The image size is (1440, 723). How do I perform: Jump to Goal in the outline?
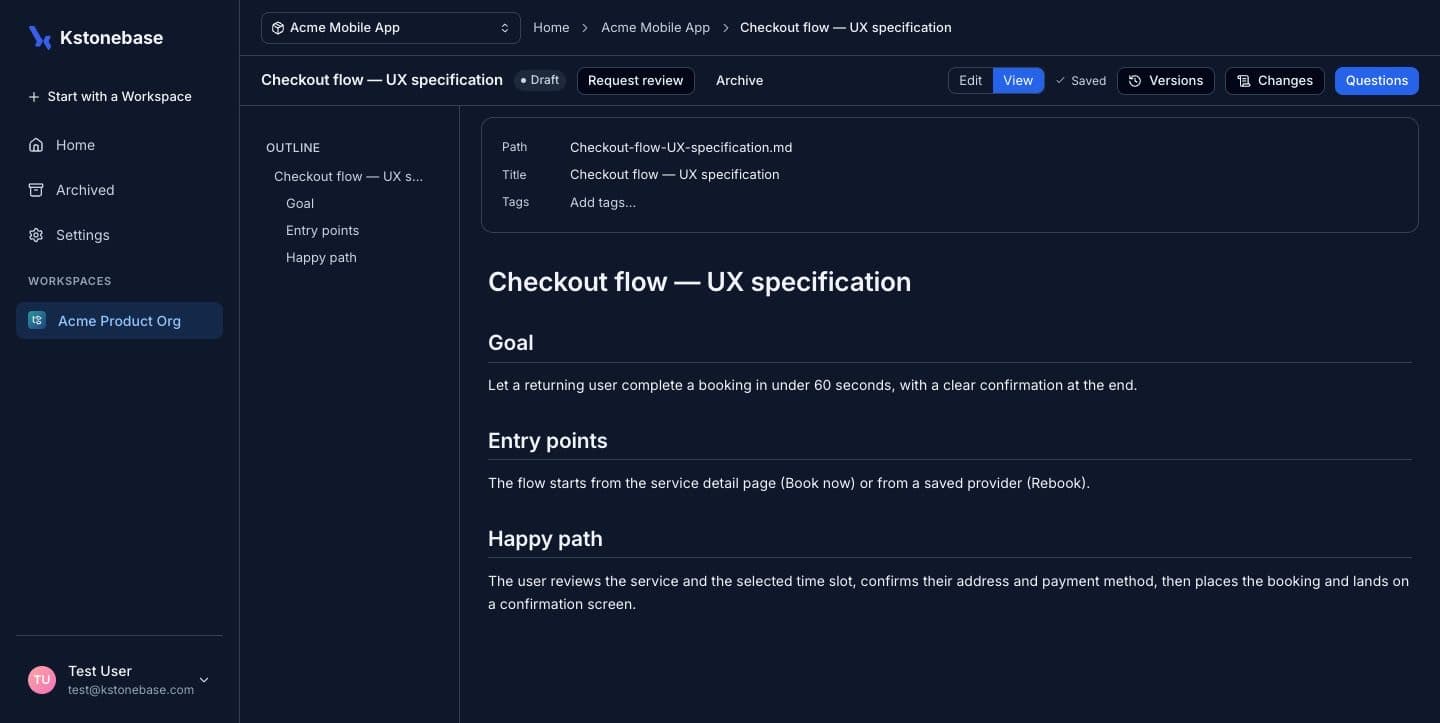tap(300, 203)
